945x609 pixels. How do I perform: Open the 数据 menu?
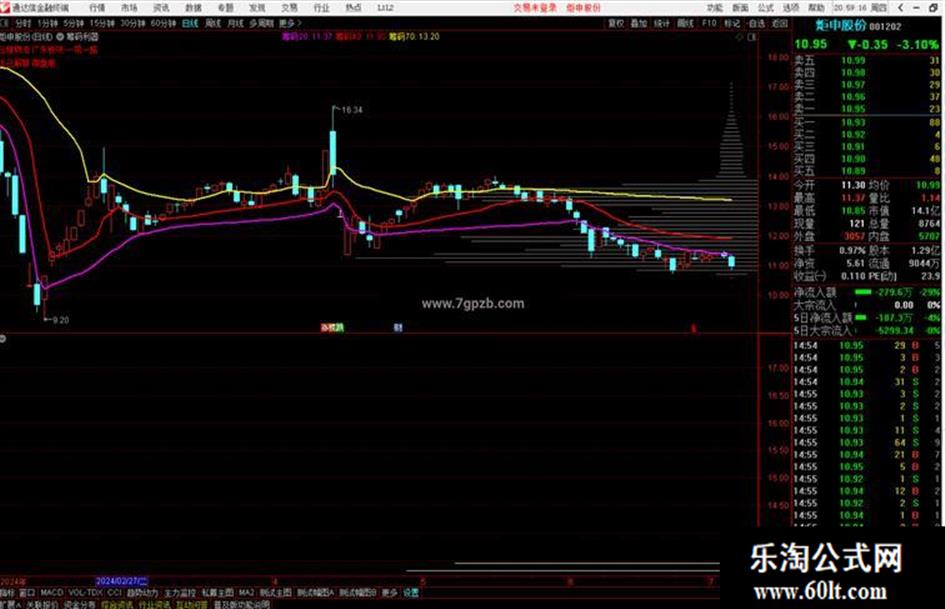tap(193, 8)
